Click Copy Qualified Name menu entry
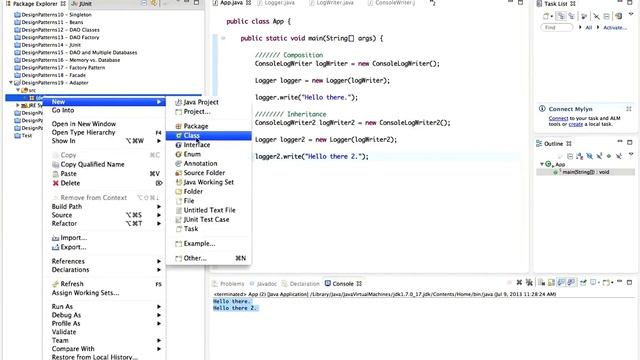The height and width of the screenshot is (360, 640). 104,164
